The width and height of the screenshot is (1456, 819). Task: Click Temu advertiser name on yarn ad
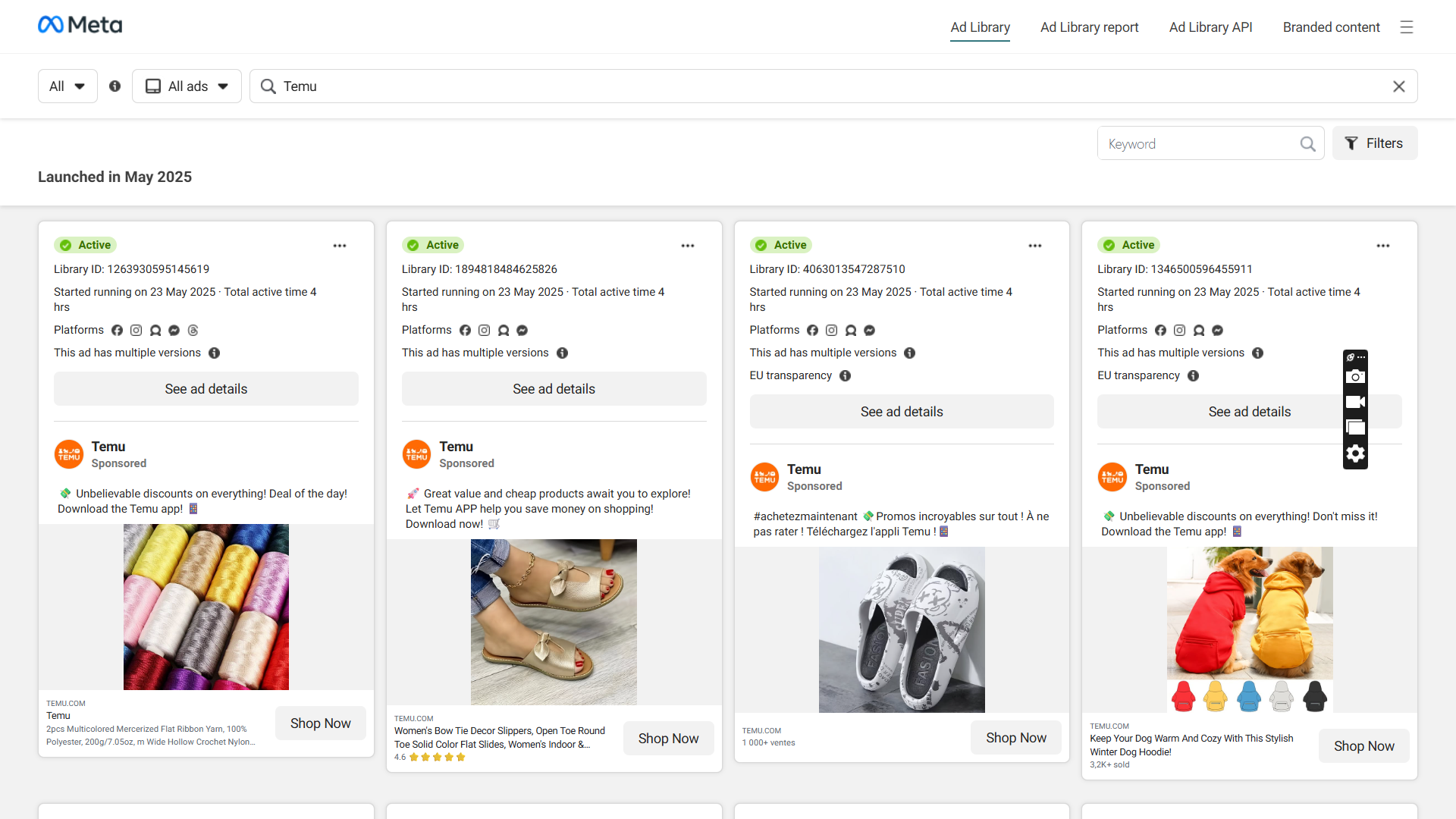[x=108, y=447]
